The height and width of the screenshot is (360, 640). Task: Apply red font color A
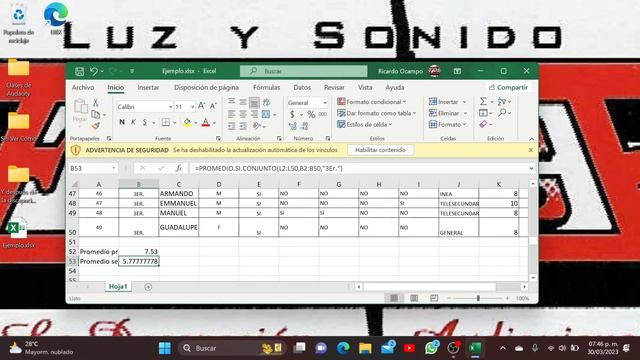[206, 122]
